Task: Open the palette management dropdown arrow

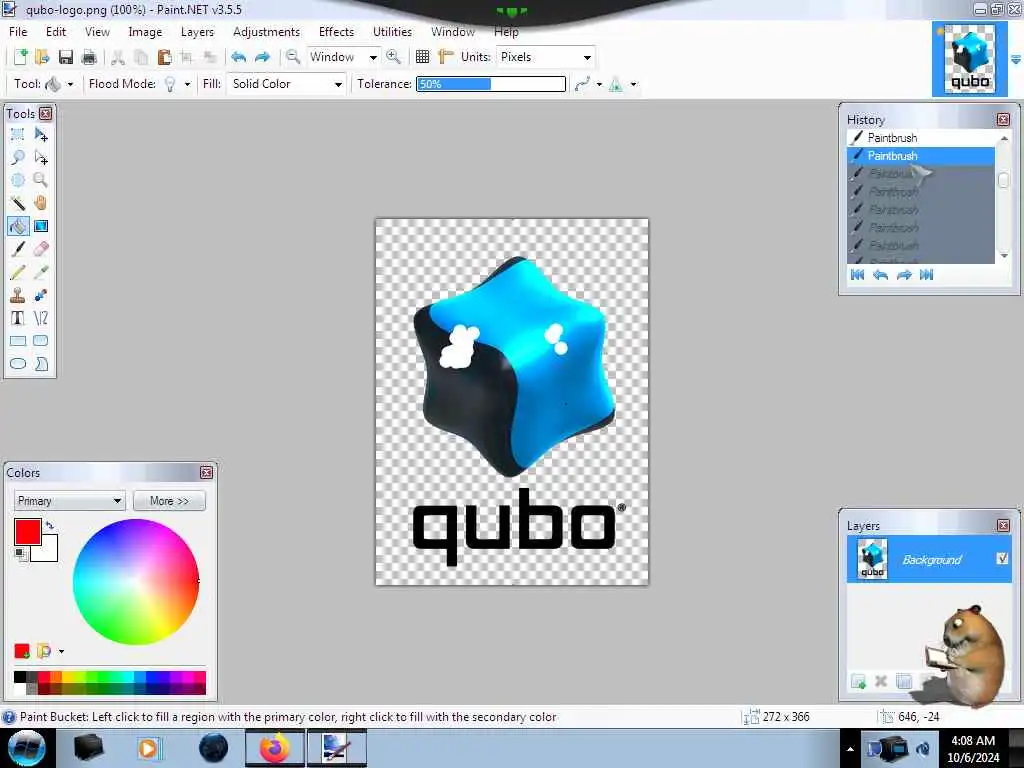Action: [61, 651]
